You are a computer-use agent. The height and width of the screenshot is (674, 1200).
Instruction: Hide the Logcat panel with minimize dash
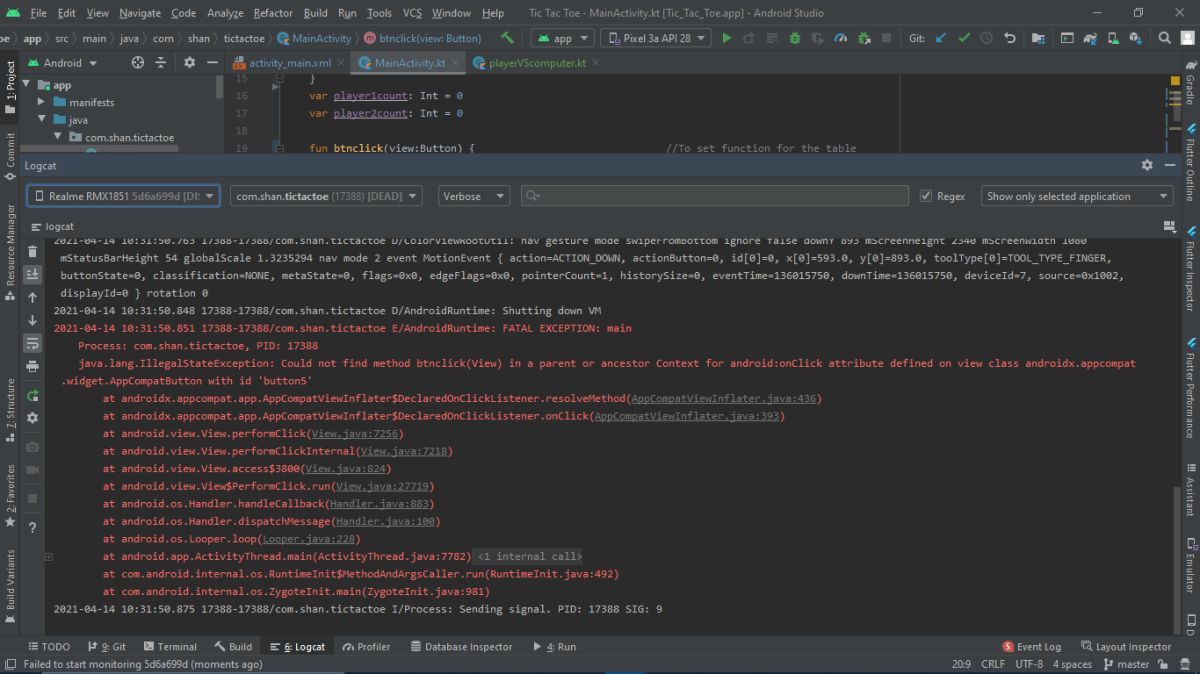coord(1169,165)
